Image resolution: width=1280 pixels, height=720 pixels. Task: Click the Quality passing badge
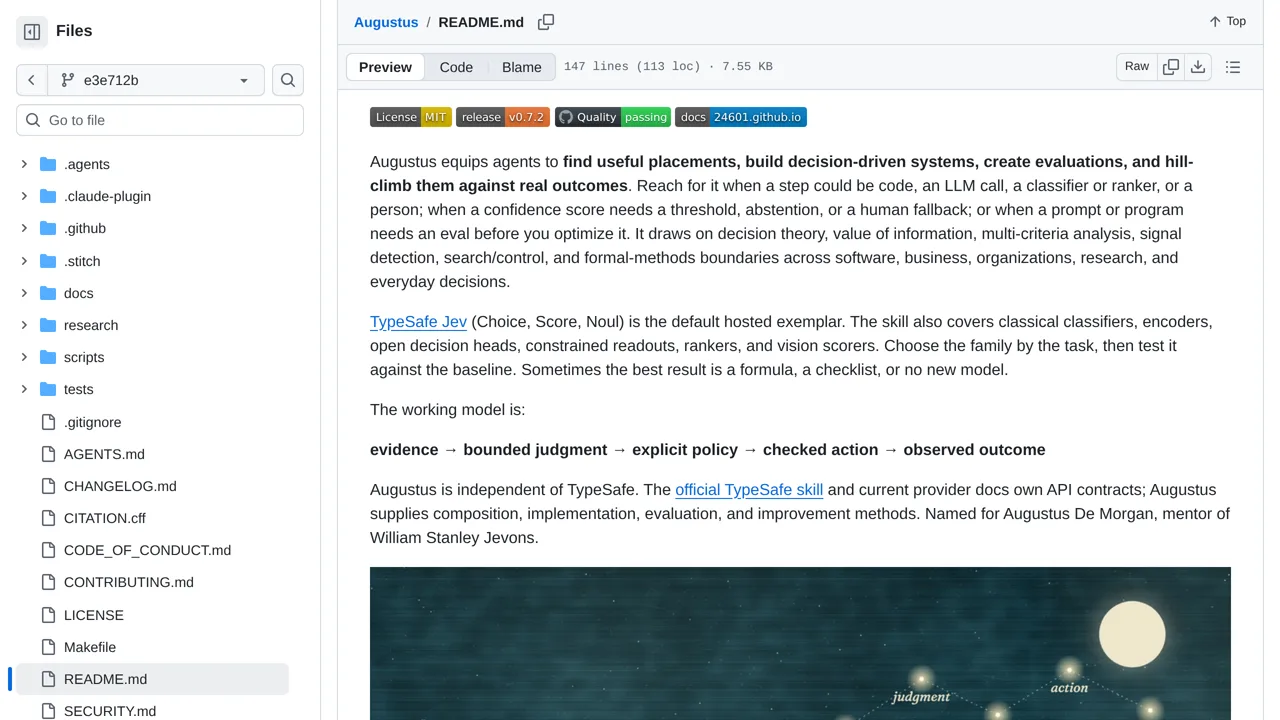(613, 117)
